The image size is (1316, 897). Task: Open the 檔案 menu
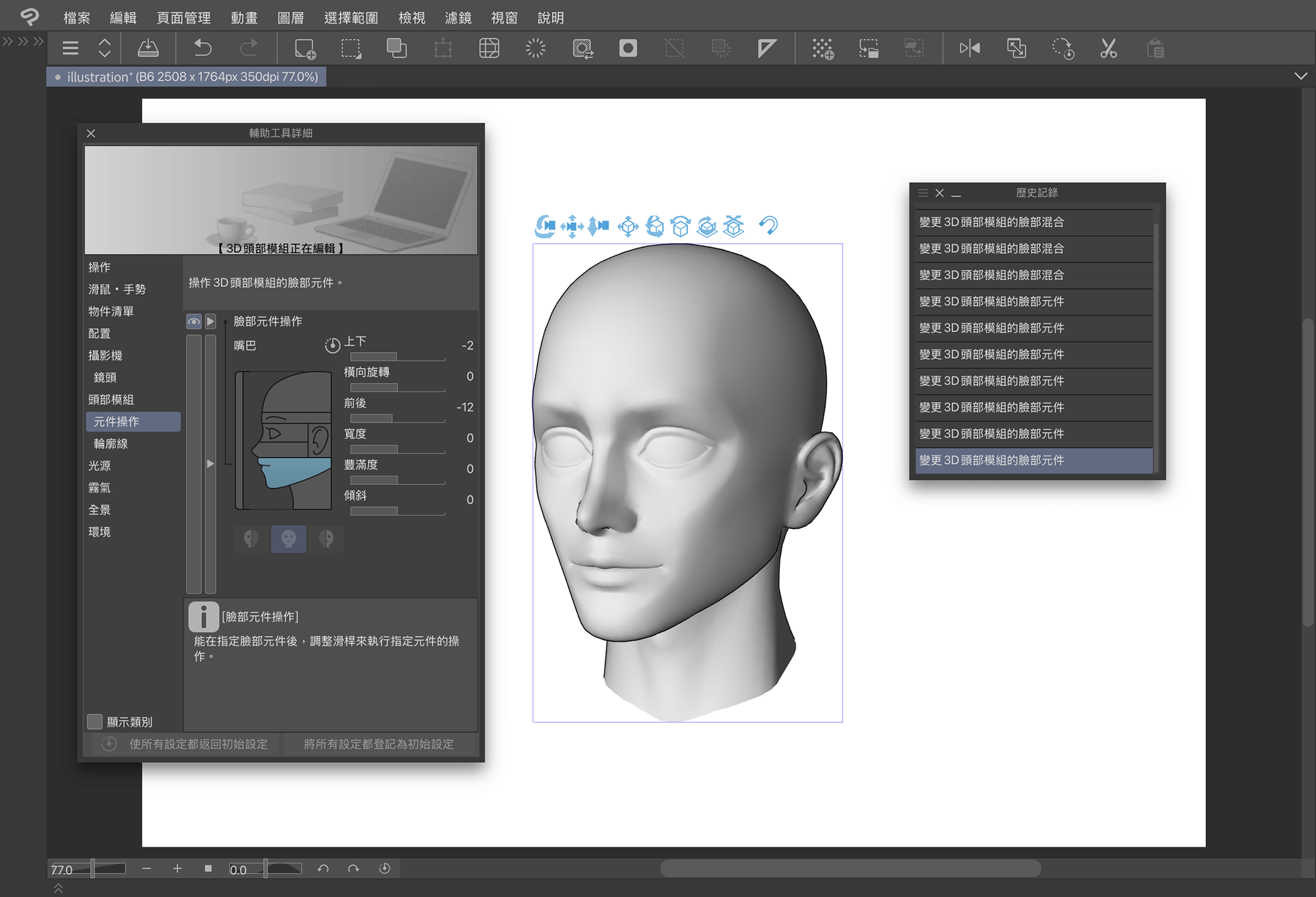coord(76,18)
